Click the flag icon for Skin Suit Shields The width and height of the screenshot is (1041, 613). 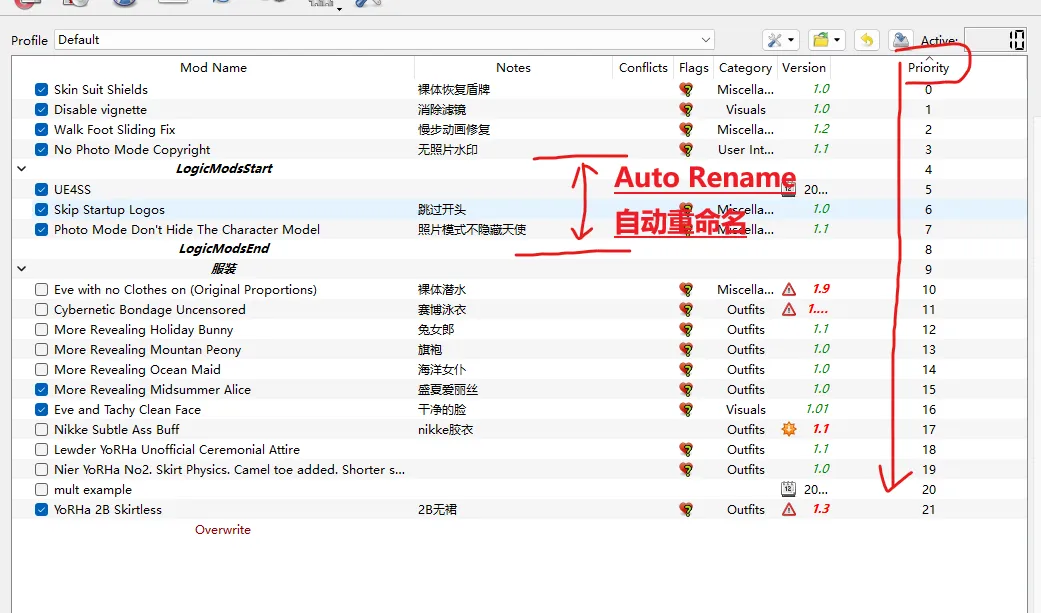point(686,90)
